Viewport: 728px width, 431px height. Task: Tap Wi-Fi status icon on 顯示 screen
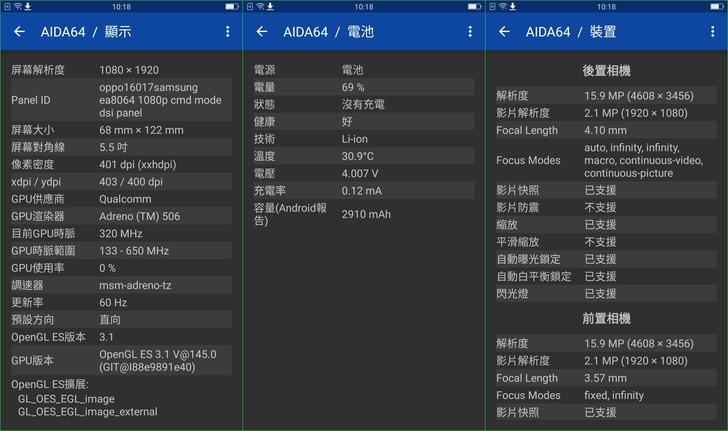pyautogui.click(x=18, y=7)
